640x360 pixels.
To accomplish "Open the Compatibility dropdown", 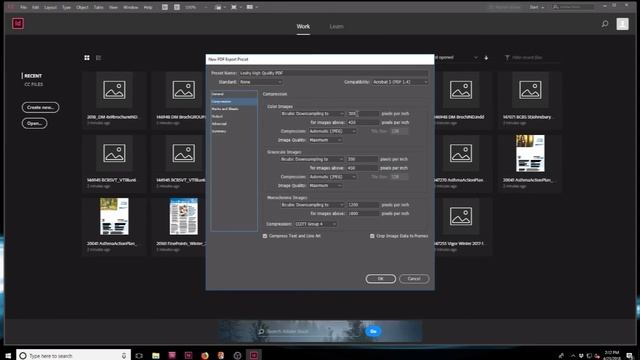I will 400,82.
